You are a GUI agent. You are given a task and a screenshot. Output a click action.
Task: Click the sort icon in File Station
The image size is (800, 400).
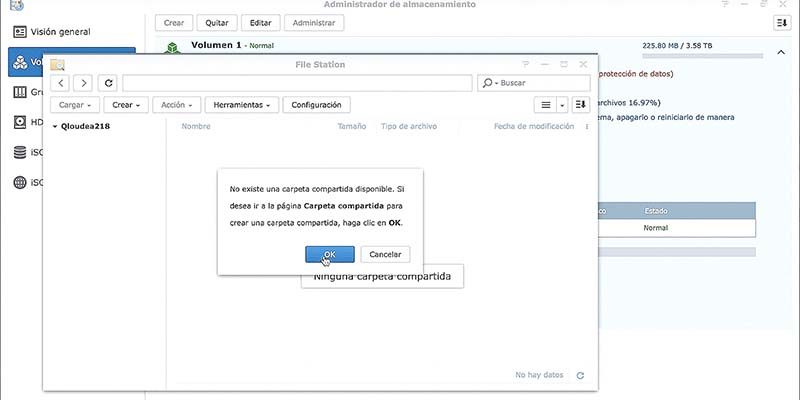click(x=580, y=105)
